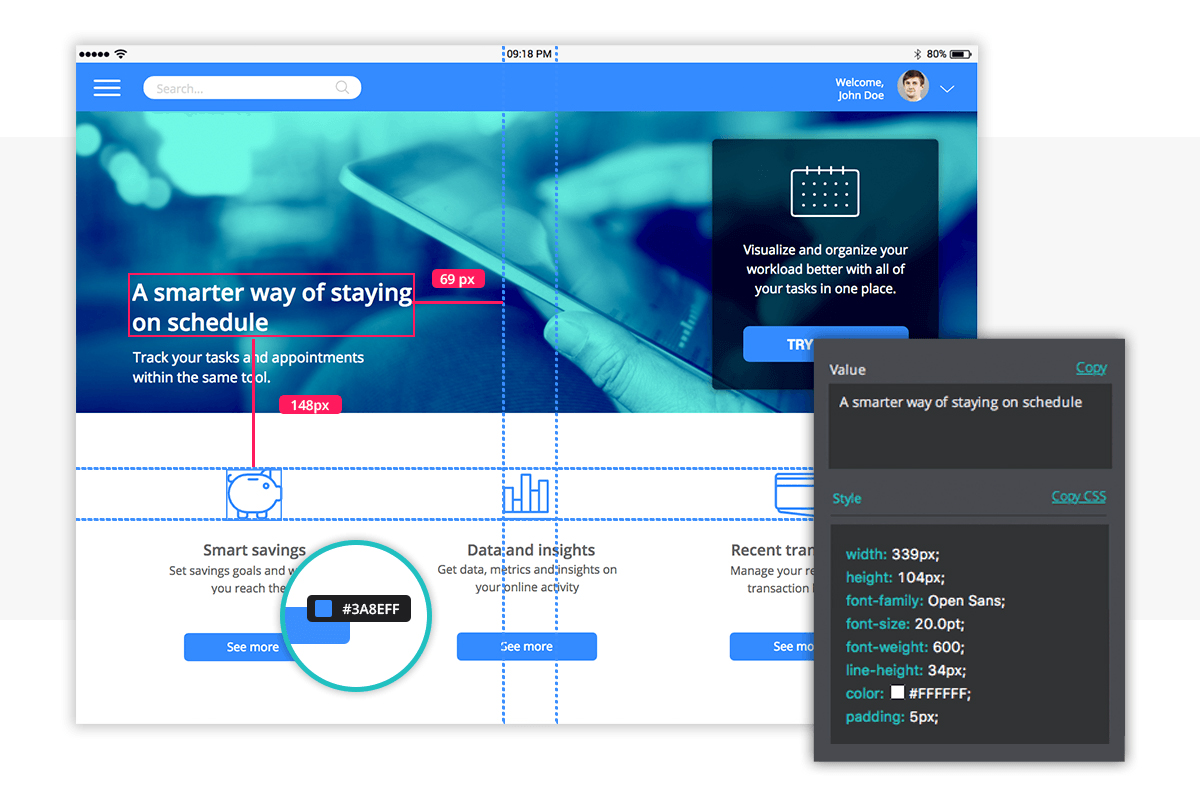Click the Copy link beside Value
Viewport: 1200px width, 800px height.
1091,368
